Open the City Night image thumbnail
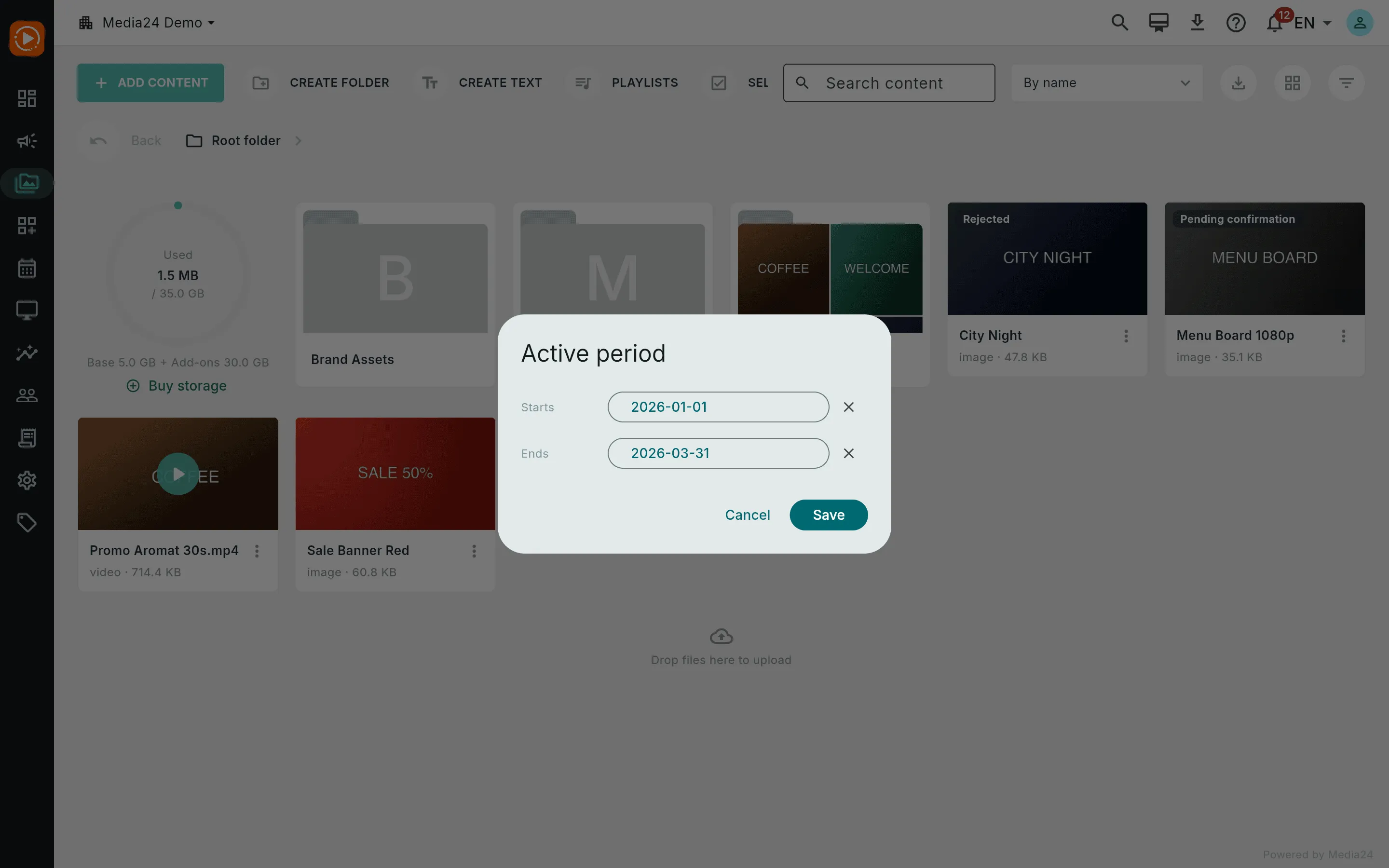1389x868 pixels. point(1047,258)
